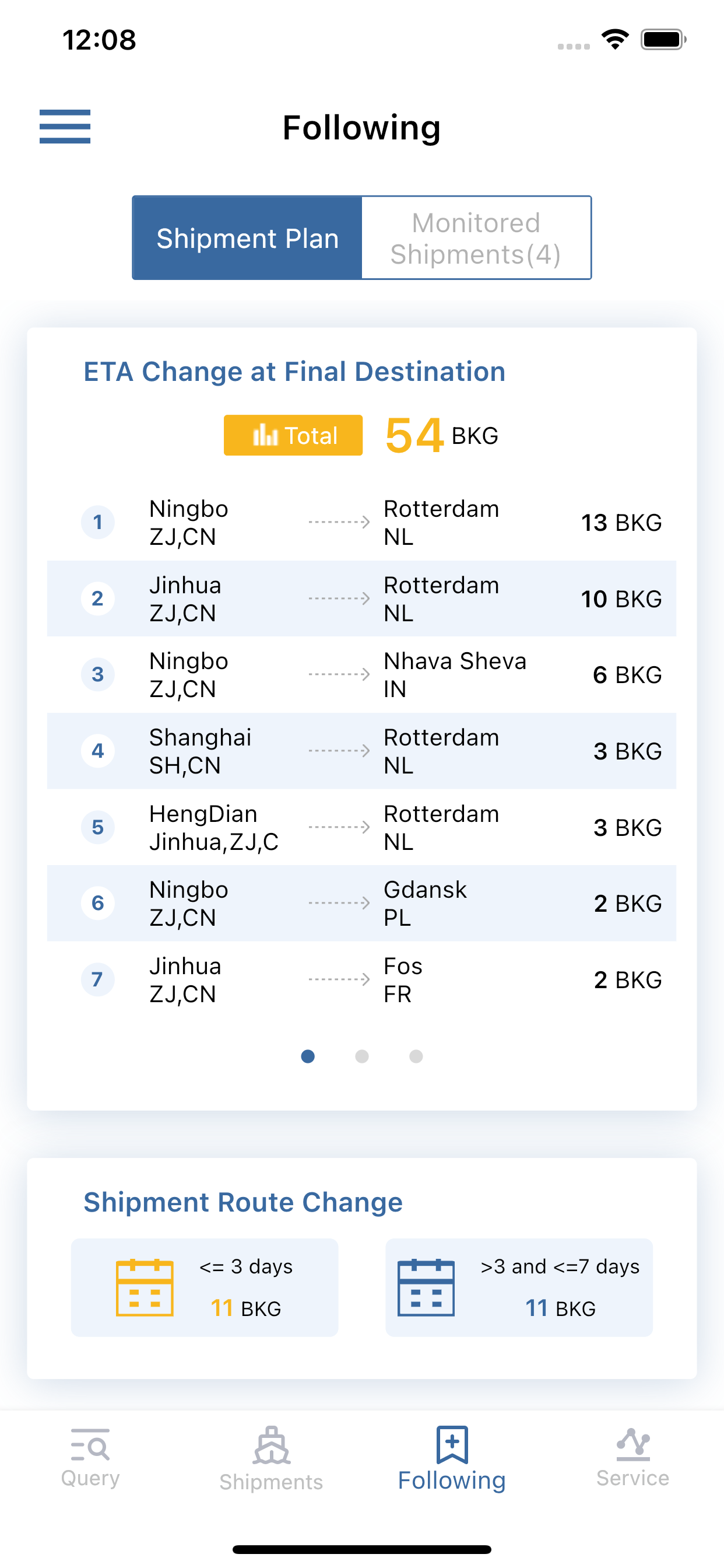724x1568 pixels.
Task: Open Ningbo to Rotterdam 13 BKG row
Action: (361, 522)
